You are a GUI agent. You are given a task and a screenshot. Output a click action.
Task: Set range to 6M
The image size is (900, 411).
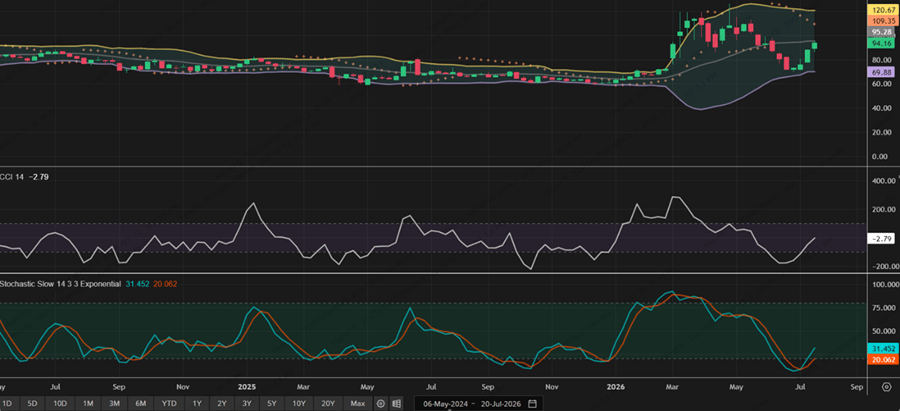(x=141, y=404)
